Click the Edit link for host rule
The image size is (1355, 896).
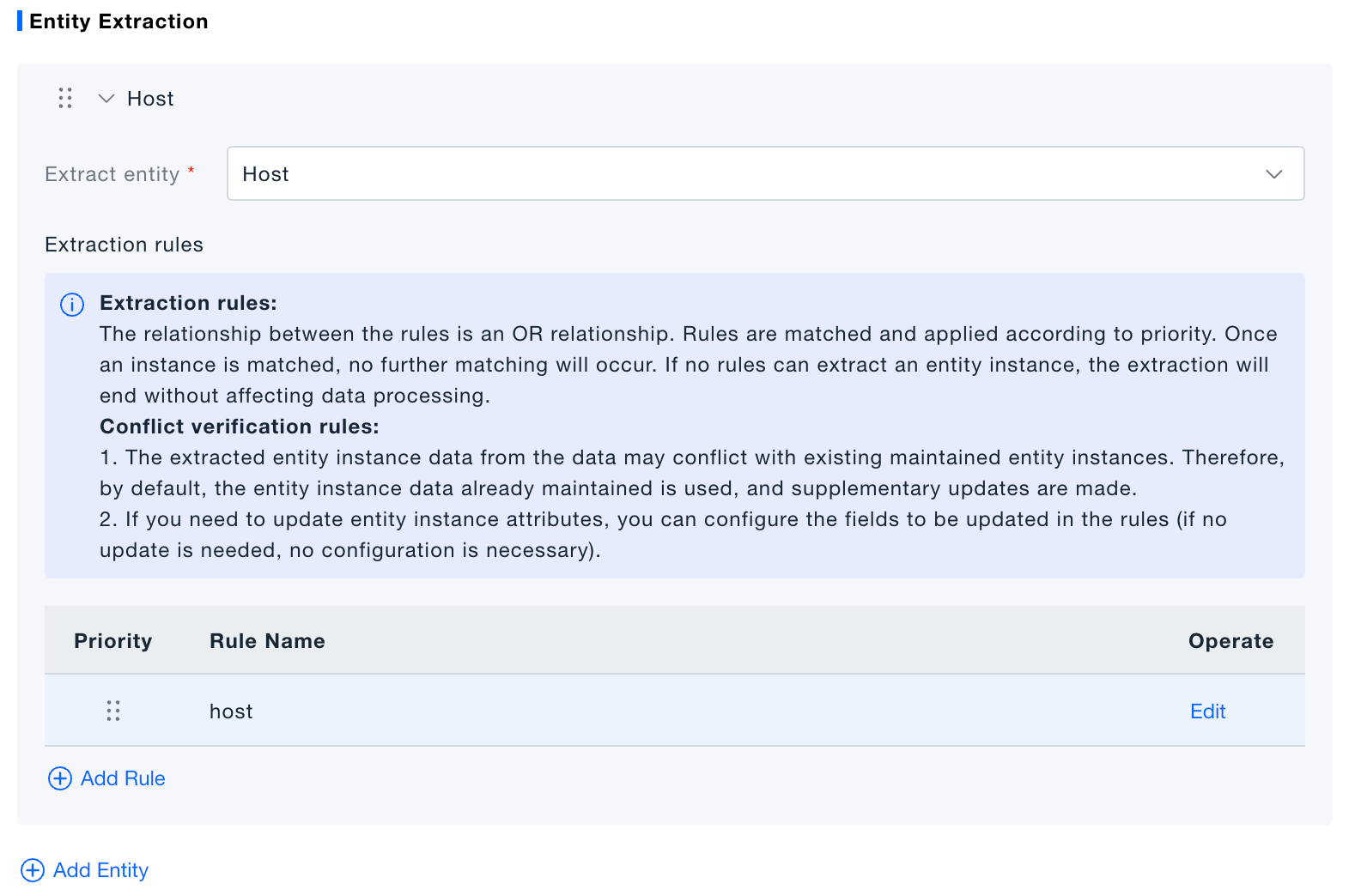coord(1207,711)
